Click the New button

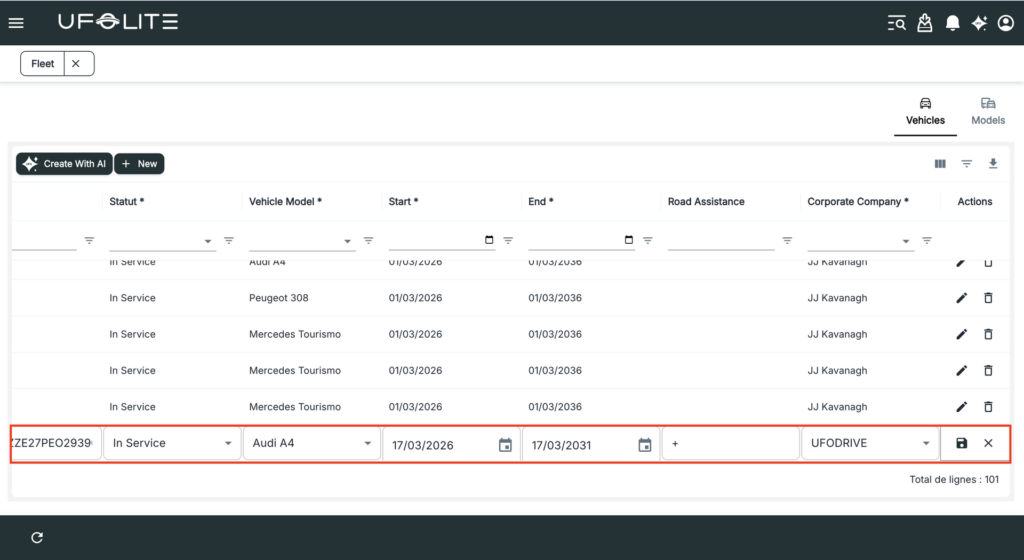(x=139, y=164)
